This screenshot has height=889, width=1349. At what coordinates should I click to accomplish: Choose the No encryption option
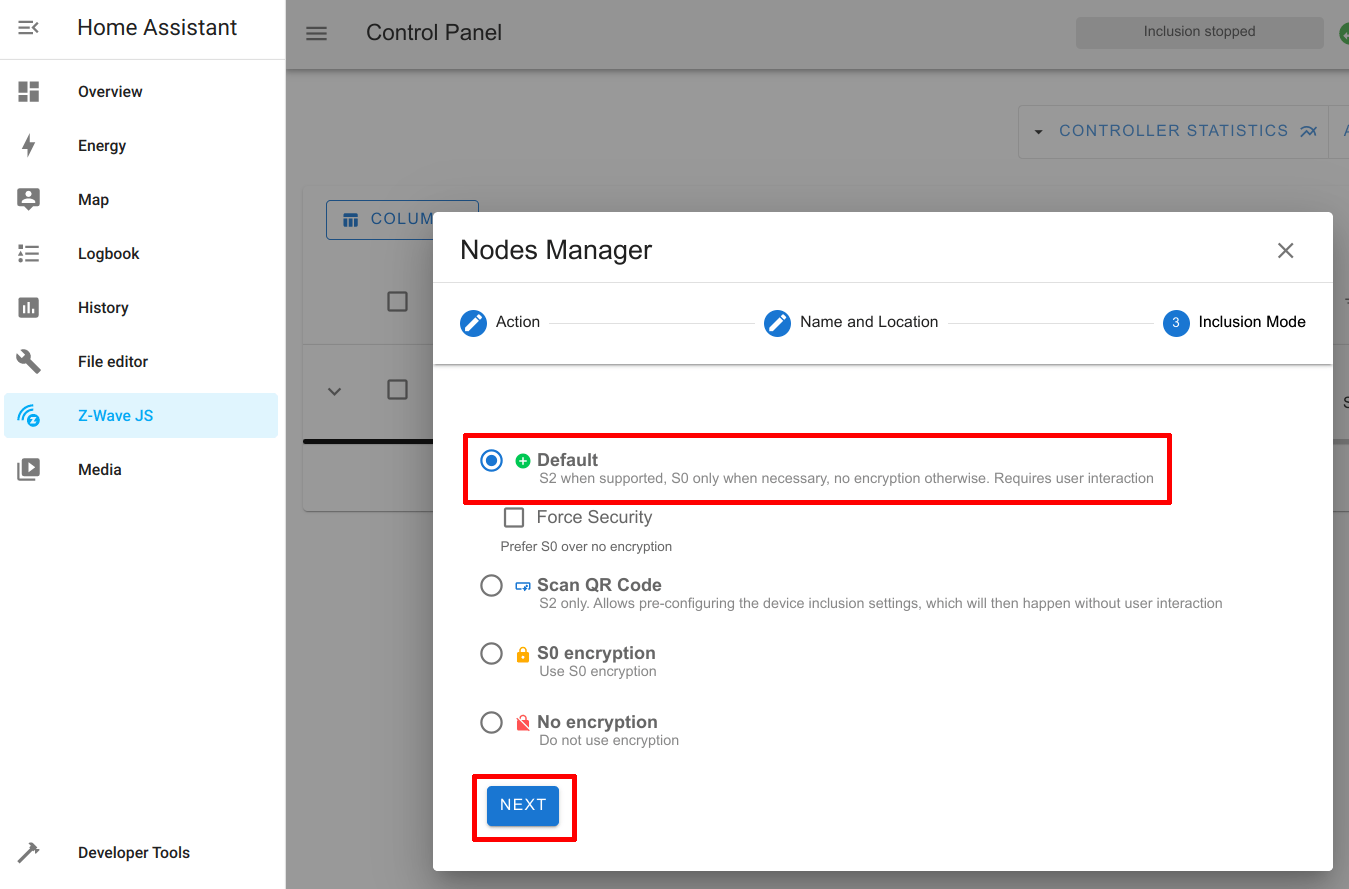(491, 722)
